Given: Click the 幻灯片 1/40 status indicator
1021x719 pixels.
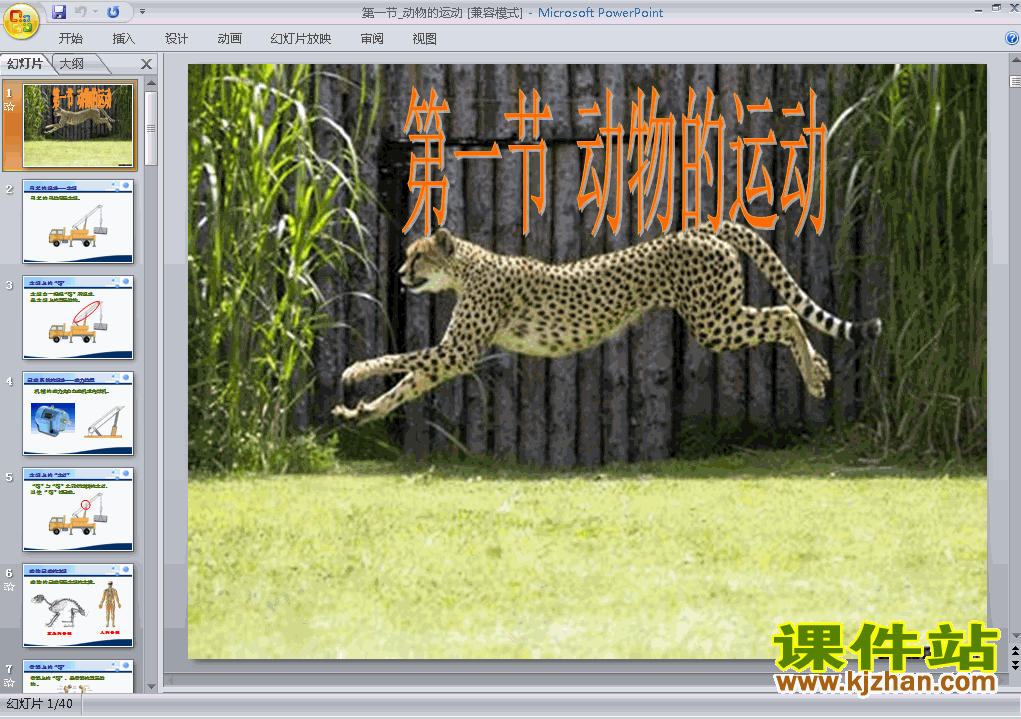Looking at the screenshot, I should [x=40, y=704].
